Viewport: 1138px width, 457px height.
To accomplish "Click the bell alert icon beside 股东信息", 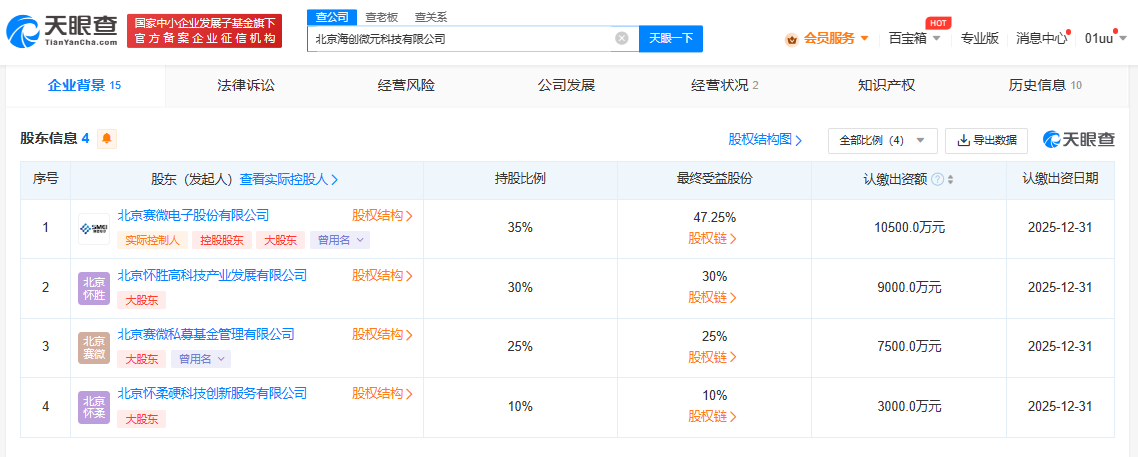I will coord(107,139).
